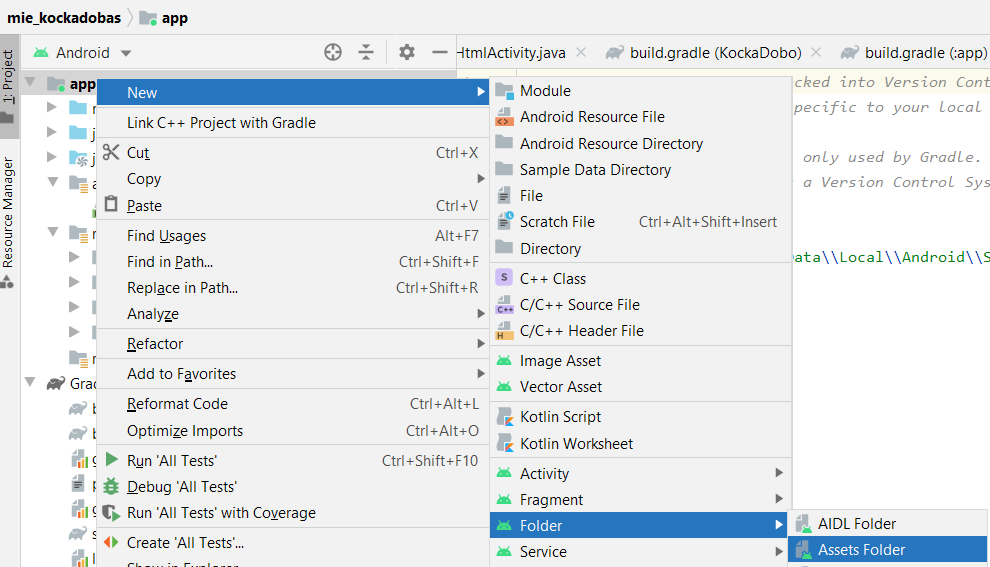Viewport: 990px width, 567px height.
Task: Click the Debug bug icon
Action: (x=111, y=486)
